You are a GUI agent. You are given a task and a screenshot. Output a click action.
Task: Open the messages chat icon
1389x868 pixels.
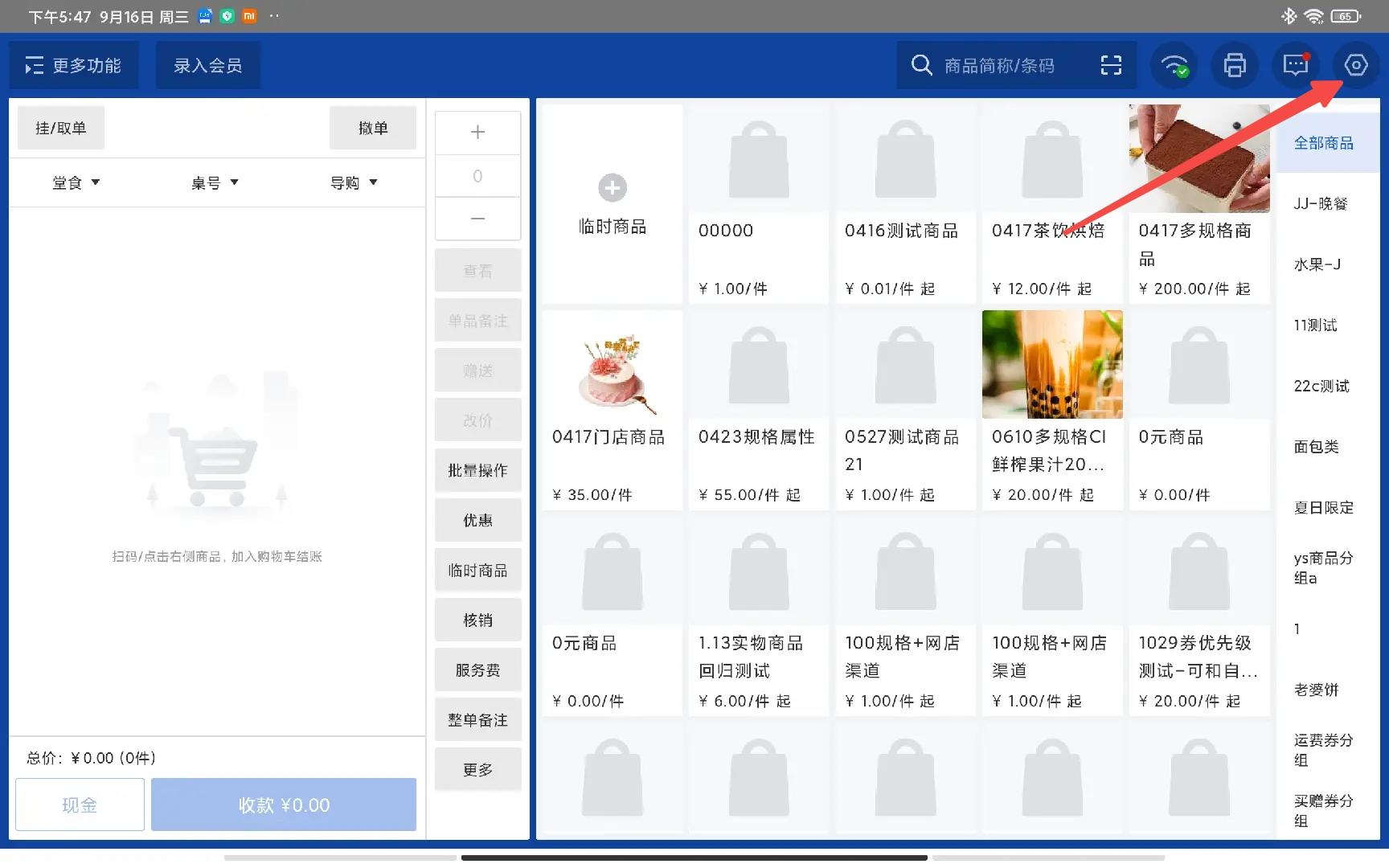coord(1295,65)
